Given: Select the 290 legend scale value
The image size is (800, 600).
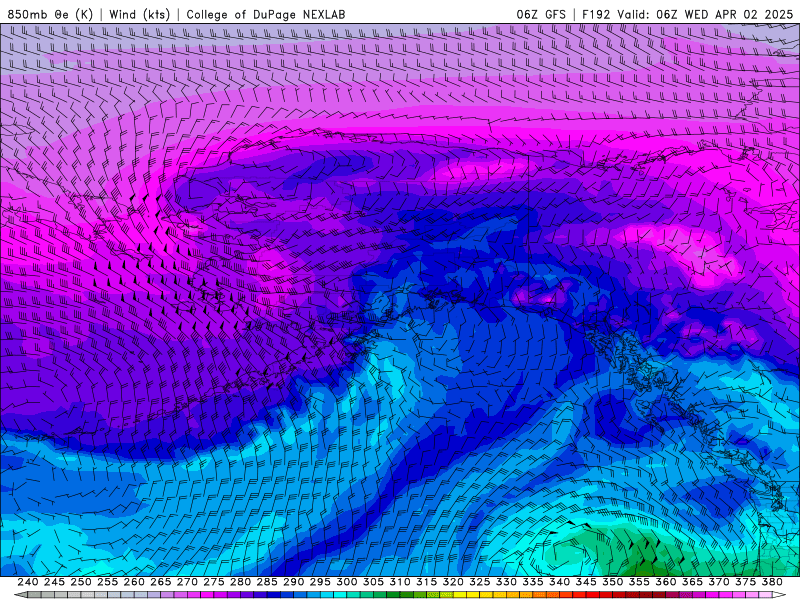Looking at the screenshot, I should (293, 582).
